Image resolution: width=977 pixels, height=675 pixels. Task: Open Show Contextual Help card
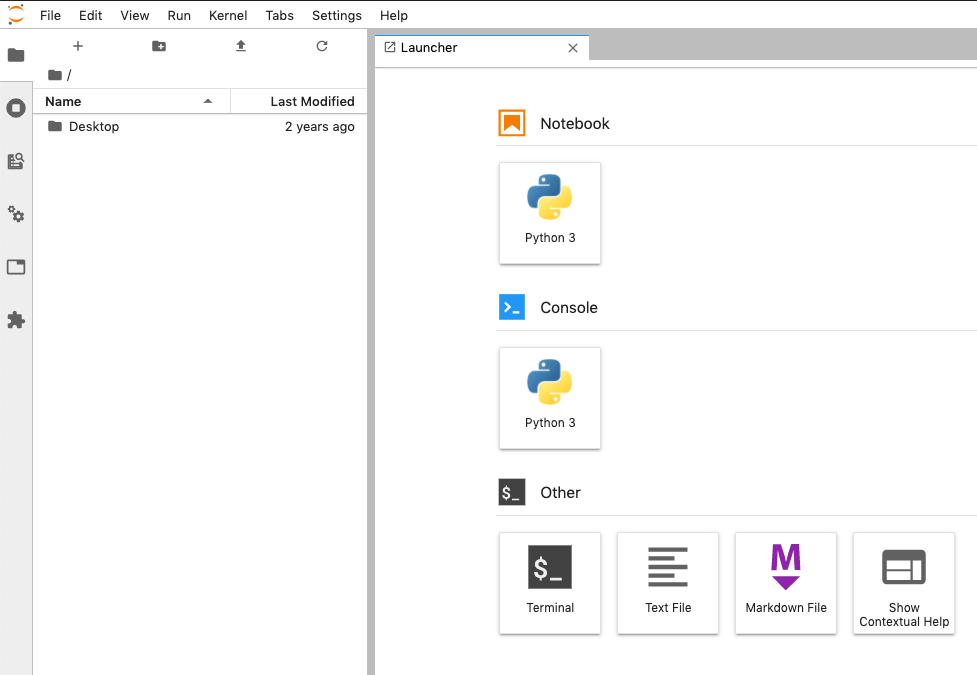(x=903, y=583)
